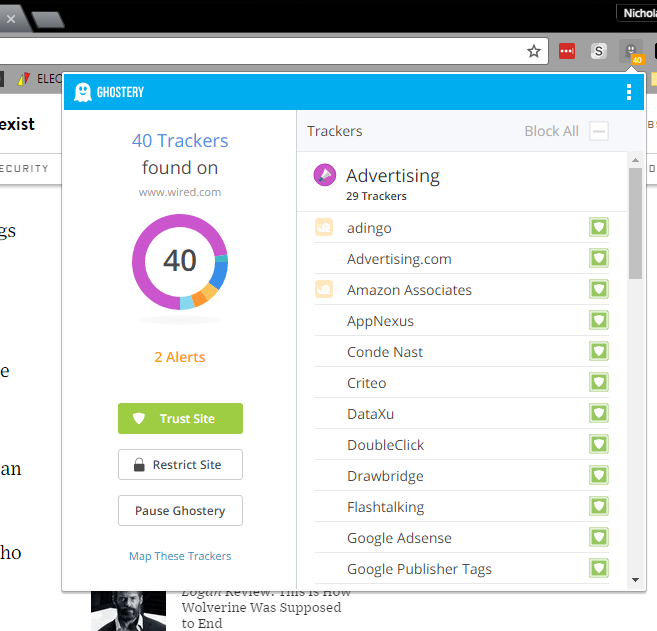Select the Flashtalking tracker name
Screen dimensions: 657x631
pyautogui.click(x=385, y=507)
